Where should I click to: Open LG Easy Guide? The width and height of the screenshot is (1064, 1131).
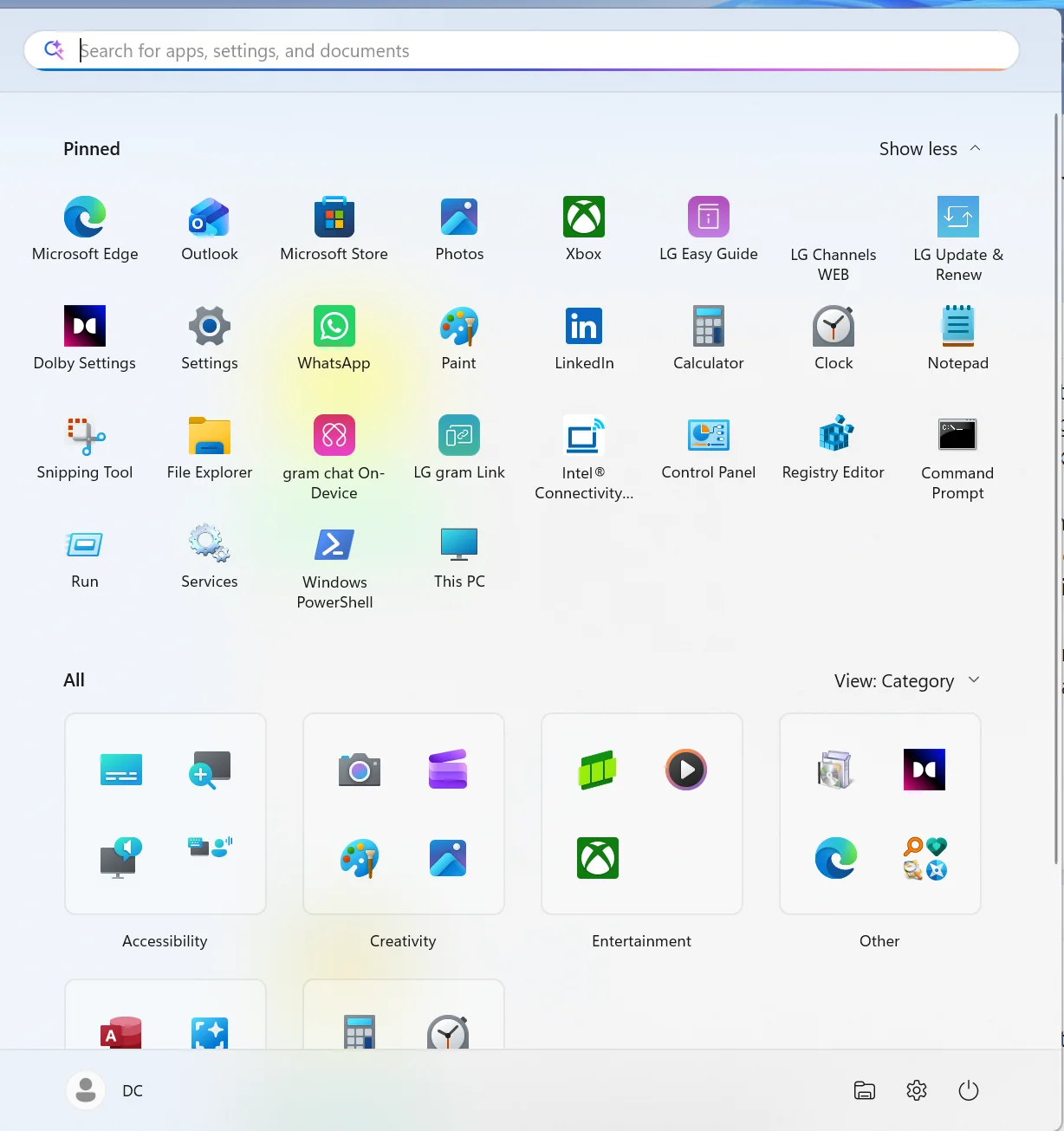pos(709,231)
